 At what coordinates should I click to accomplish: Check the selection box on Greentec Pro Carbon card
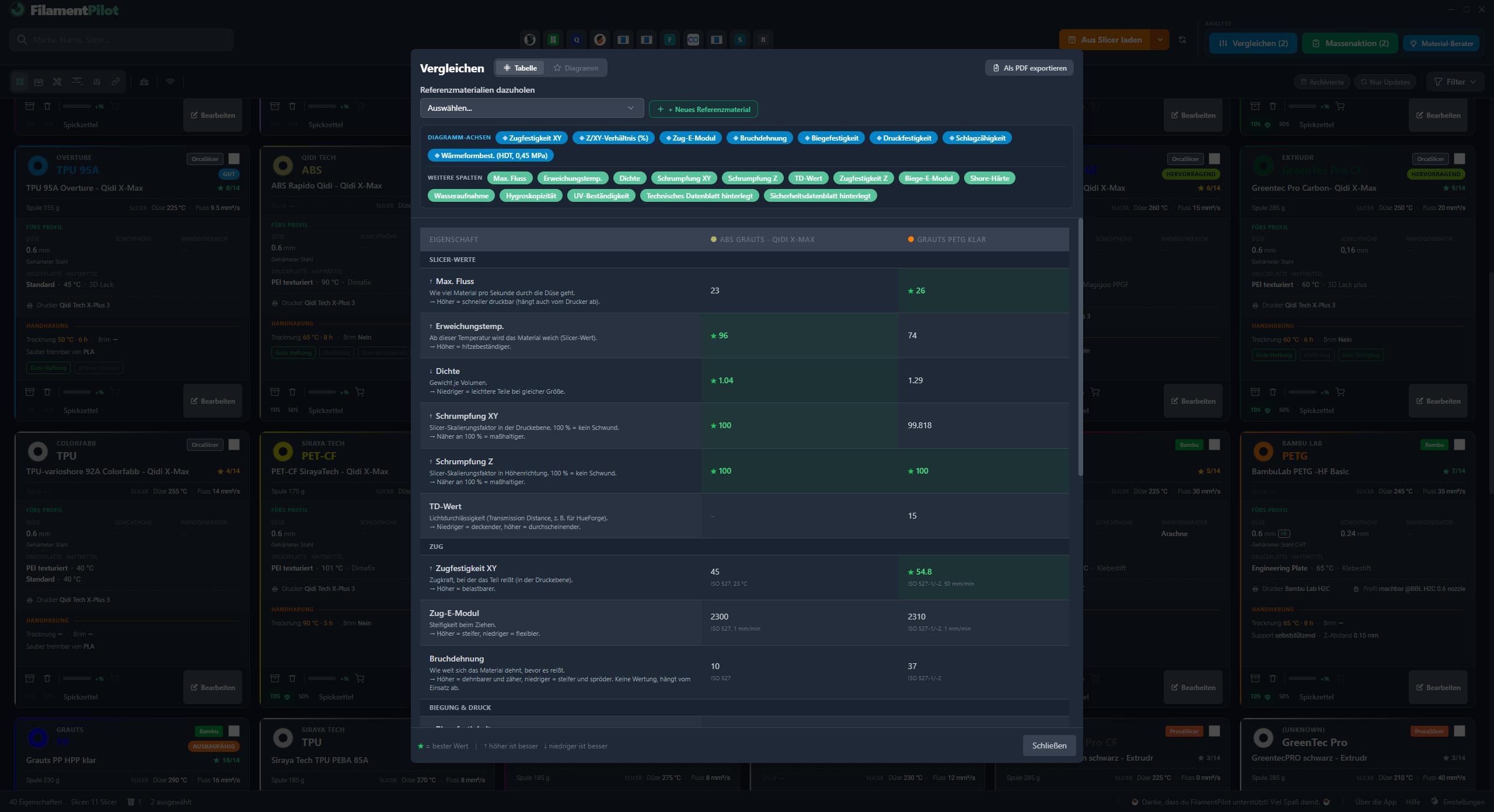[x=1460, y=159]
